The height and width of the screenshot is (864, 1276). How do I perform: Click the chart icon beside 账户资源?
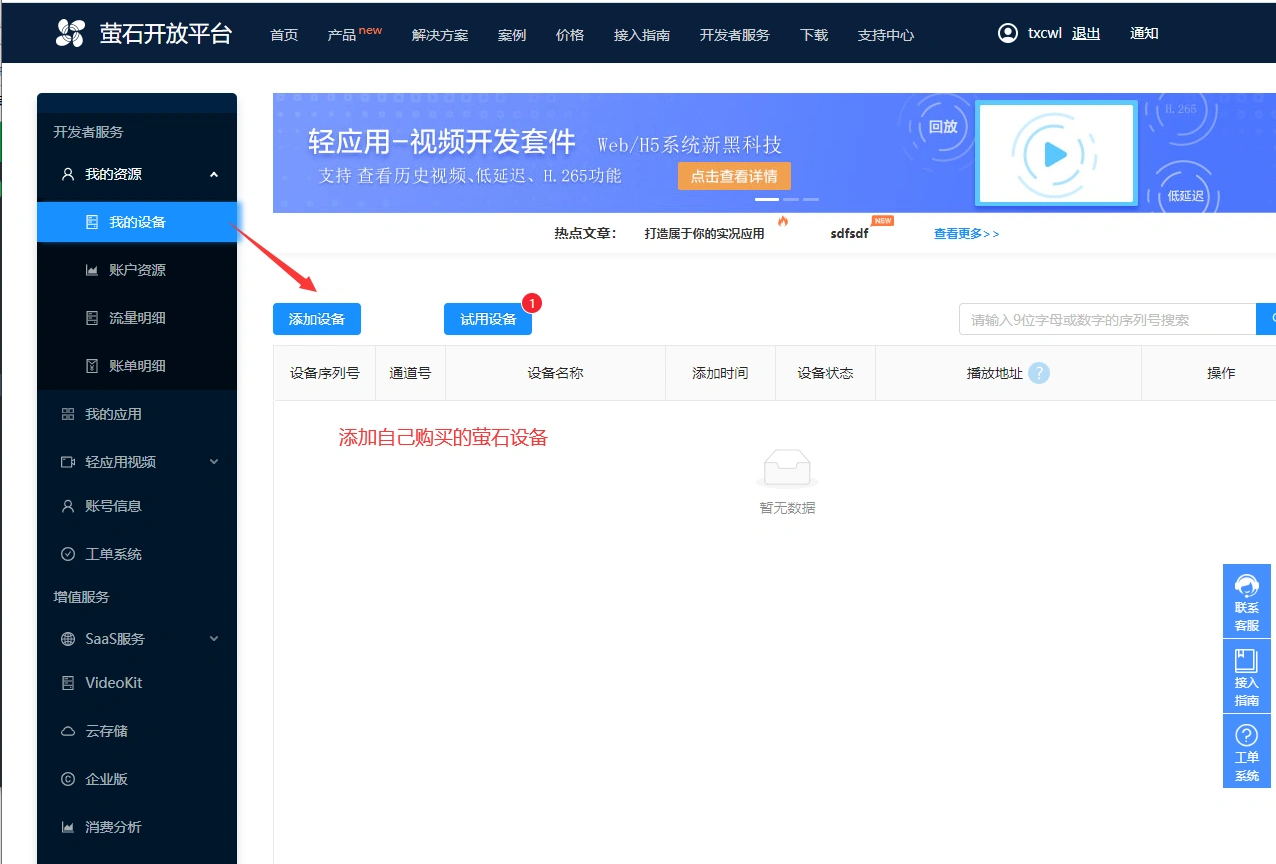[x=92, y=270]
